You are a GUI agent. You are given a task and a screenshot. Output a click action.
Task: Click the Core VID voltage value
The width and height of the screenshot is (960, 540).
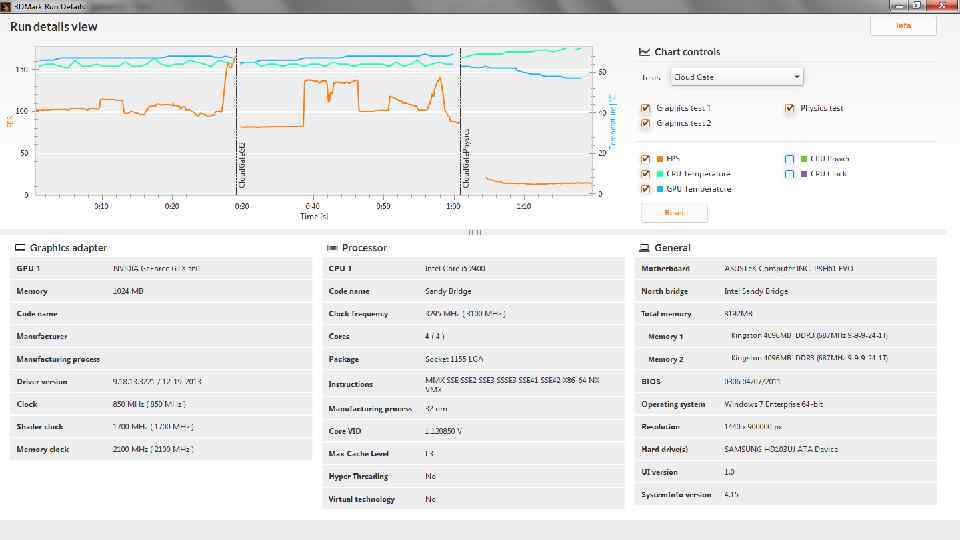pos(443,431)
